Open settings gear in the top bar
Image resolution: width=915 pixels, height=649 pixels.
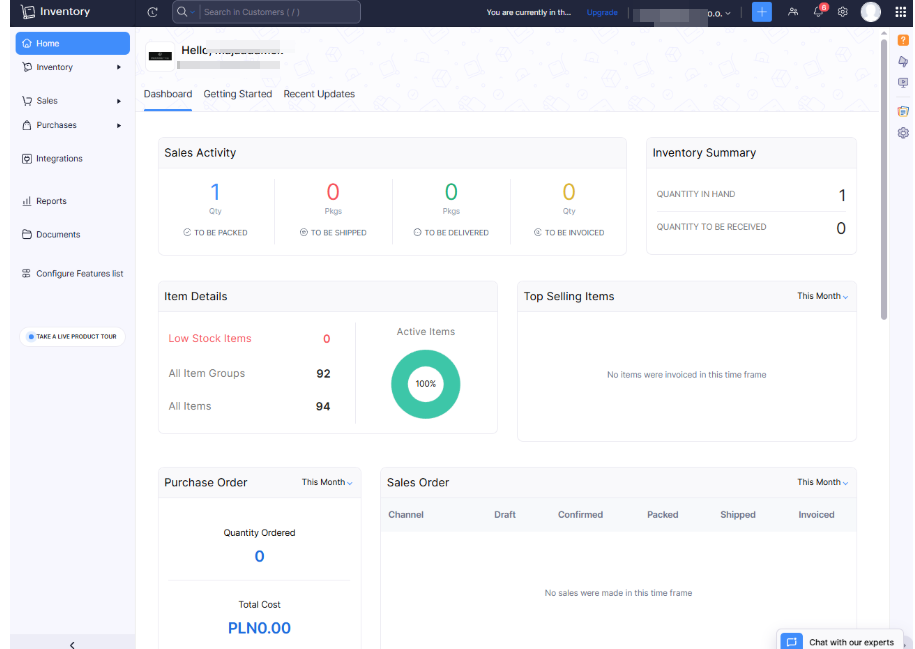pos(842,11)
